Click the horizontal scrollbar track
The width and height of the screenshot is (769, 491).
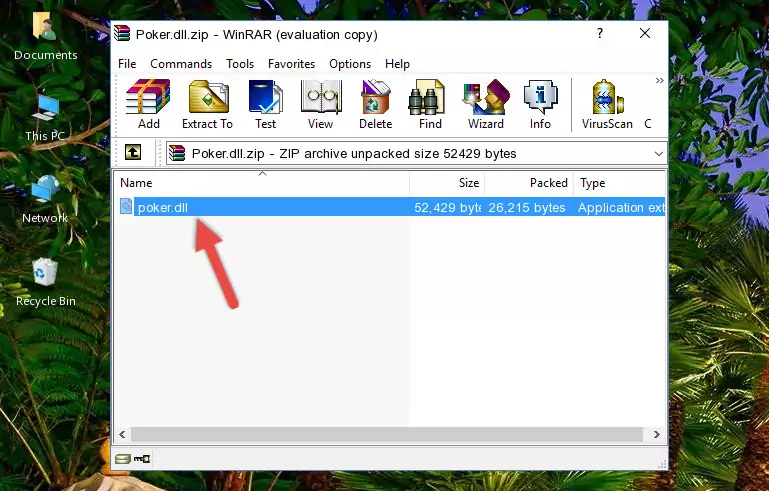click(x=387, y=435)
